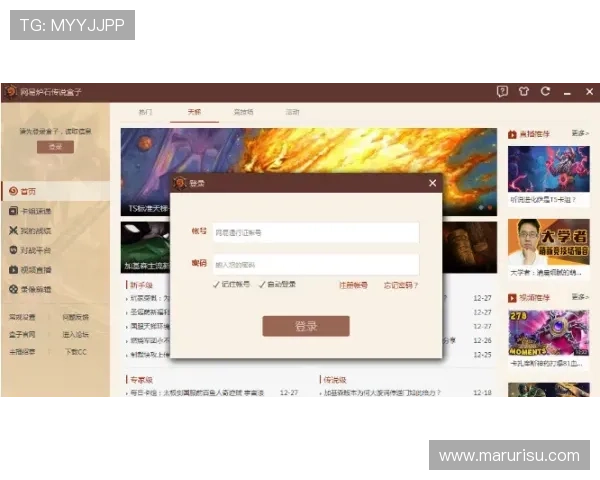Close the Hearthstone box main window

[x=589, y=91]
